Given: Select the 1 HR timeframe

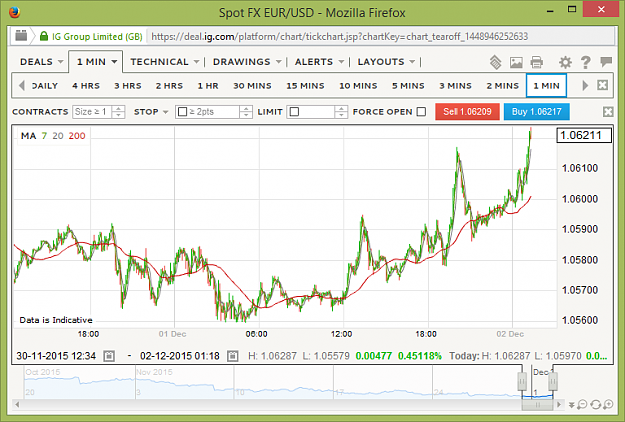Looking at the screenshot, I should 208,86.
